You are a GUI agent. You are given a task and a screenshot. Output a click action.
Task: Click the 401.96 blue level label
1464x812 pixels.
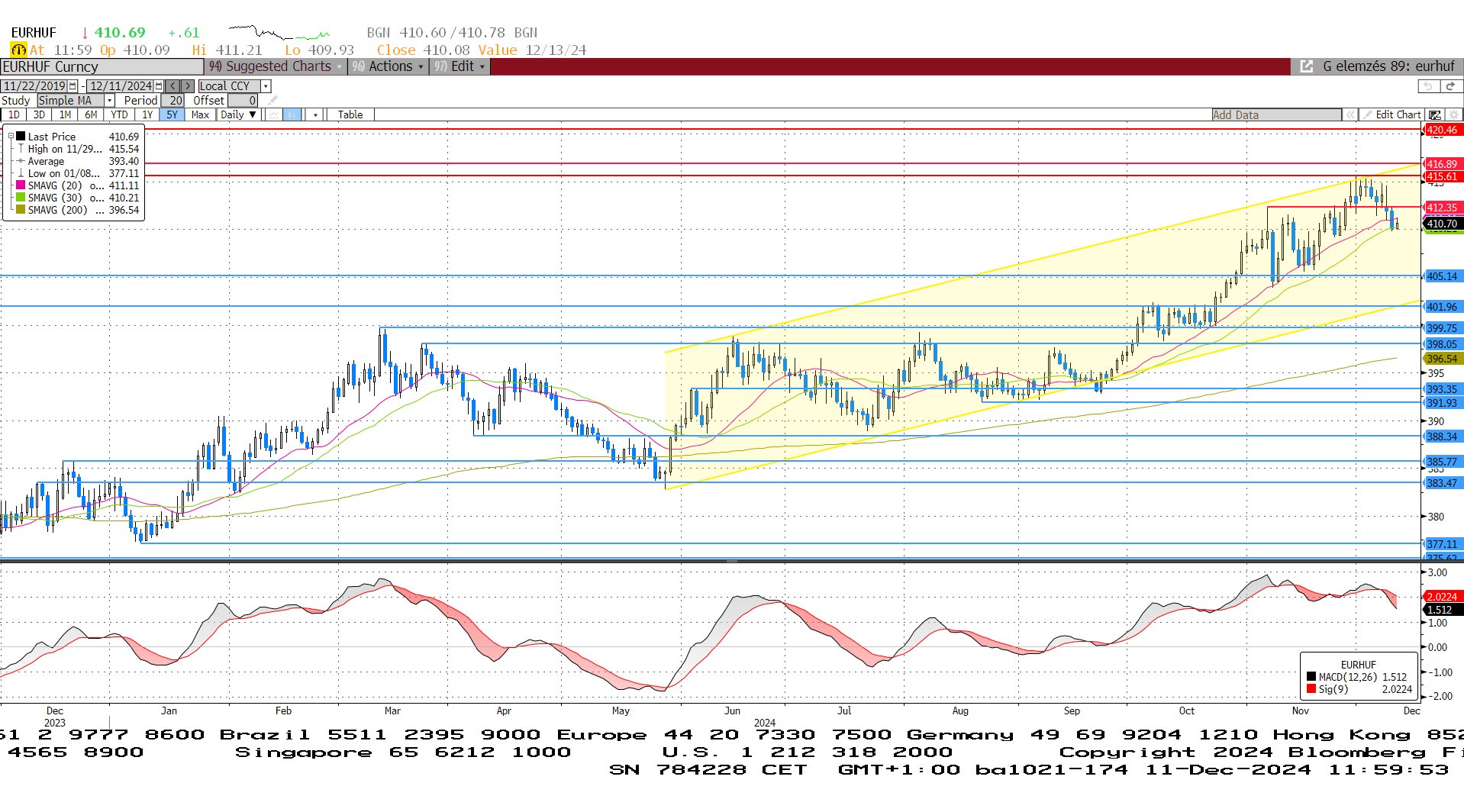(1443, 307)
